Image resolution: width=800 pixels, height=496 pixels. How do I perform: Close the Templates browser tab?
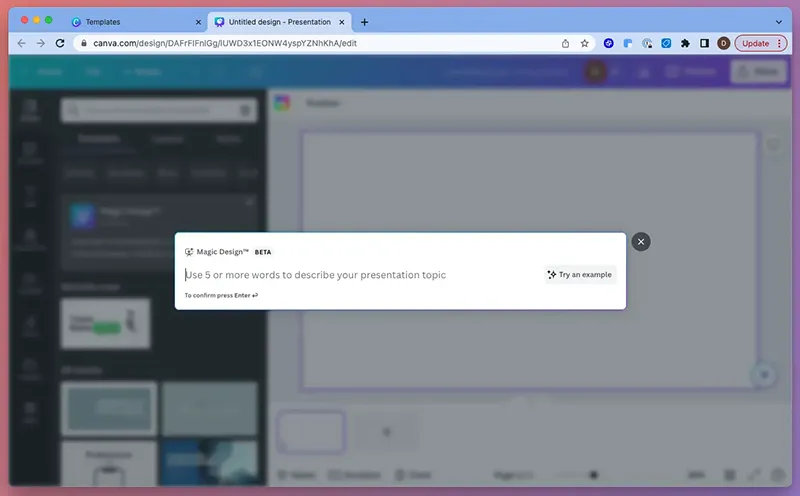click(x=198, y=21)
